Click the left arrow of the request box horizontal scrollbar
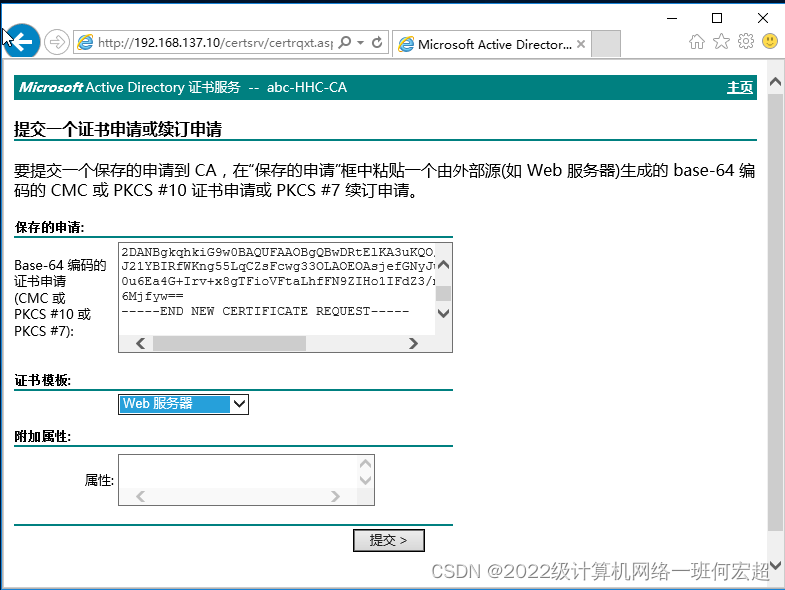The image size is (785, 590). point(141,343)
